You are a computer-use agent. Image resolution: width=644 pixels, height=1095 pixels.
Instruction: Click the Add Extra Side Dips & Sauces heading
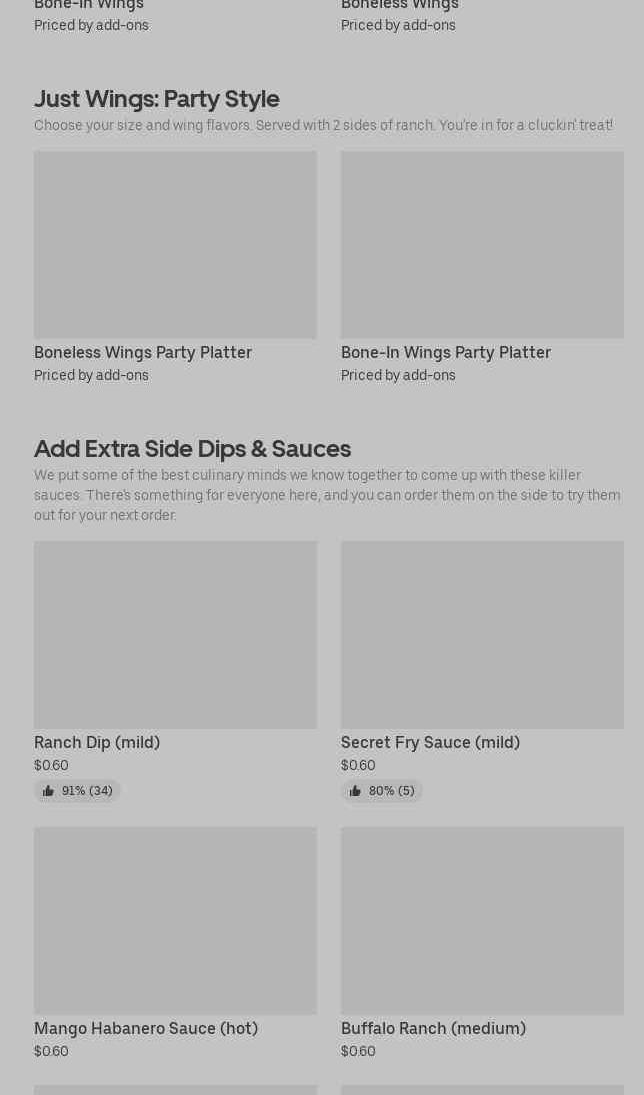click(192, 449)
